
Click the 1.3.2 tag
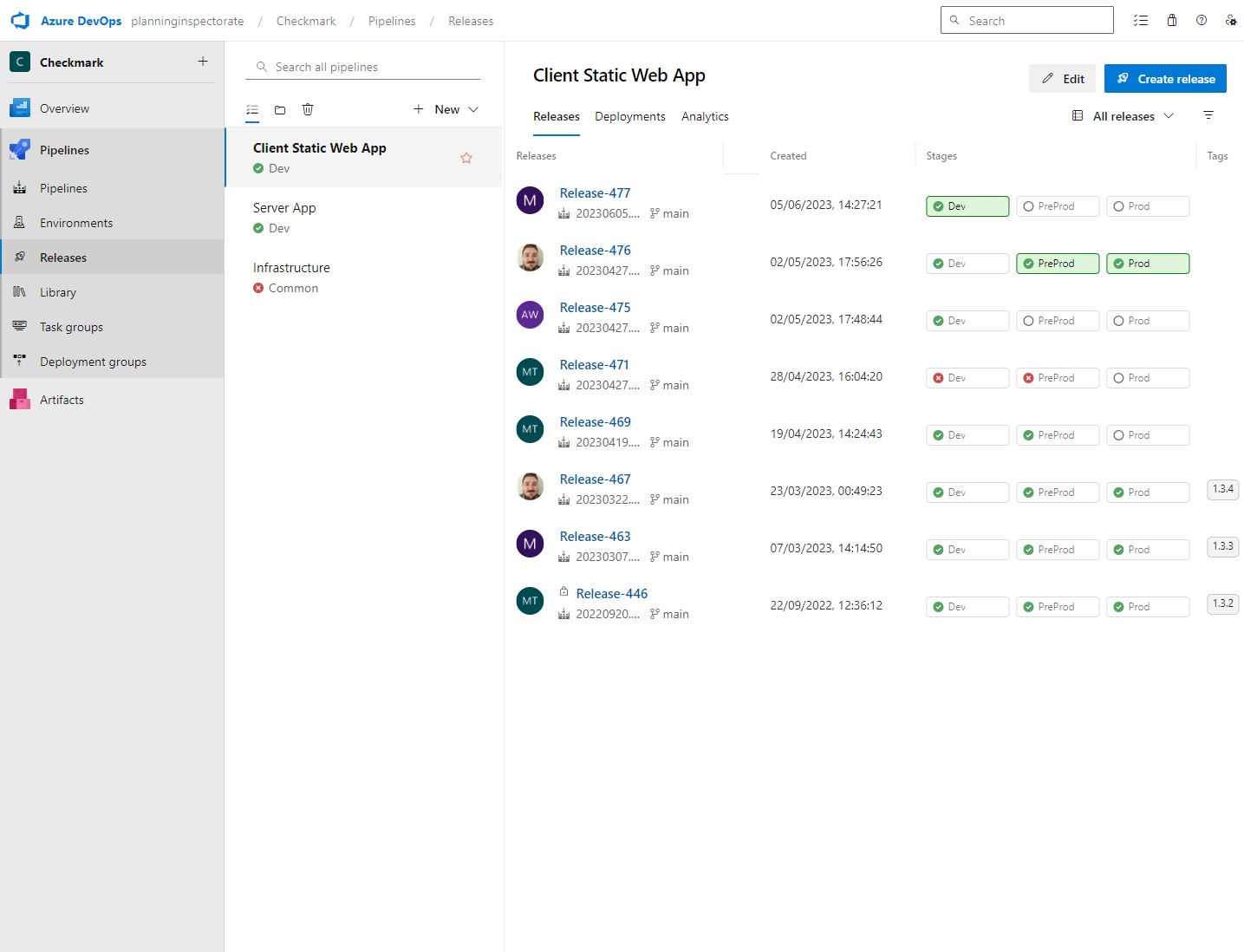click(x=1222, y=603)
